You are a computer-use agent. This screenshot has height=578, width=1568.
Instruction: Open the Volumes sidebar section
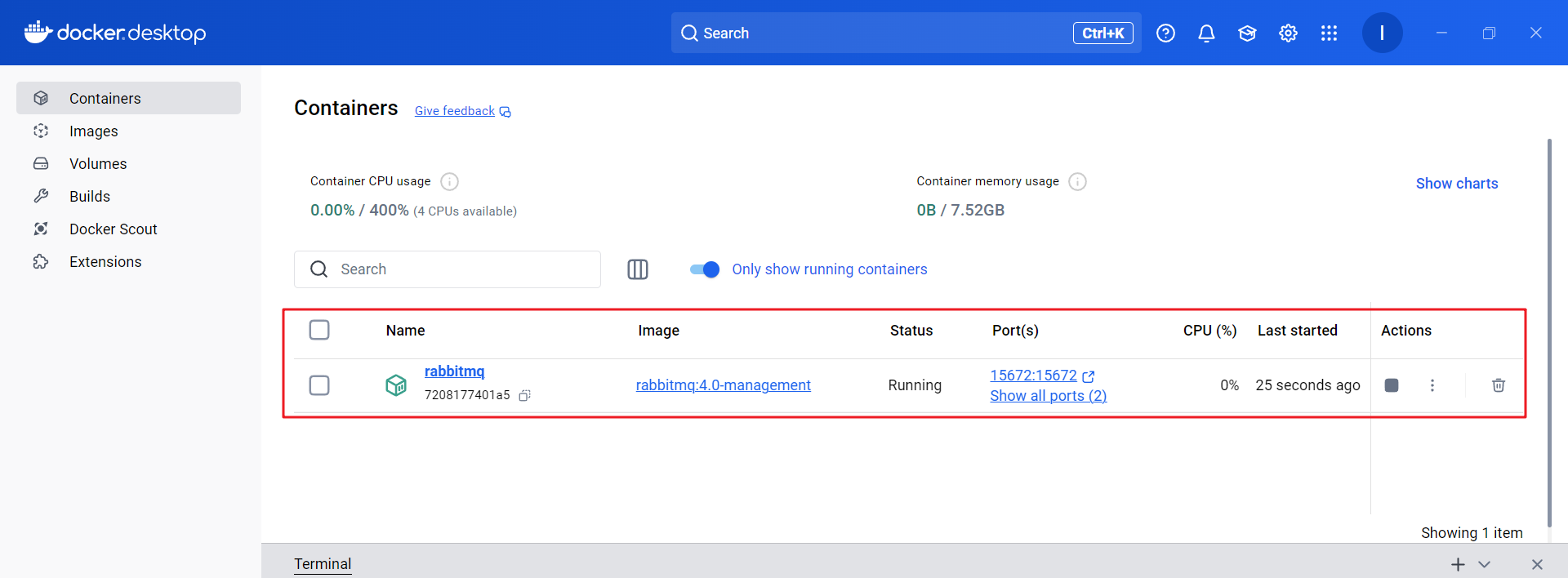[128, 163]
